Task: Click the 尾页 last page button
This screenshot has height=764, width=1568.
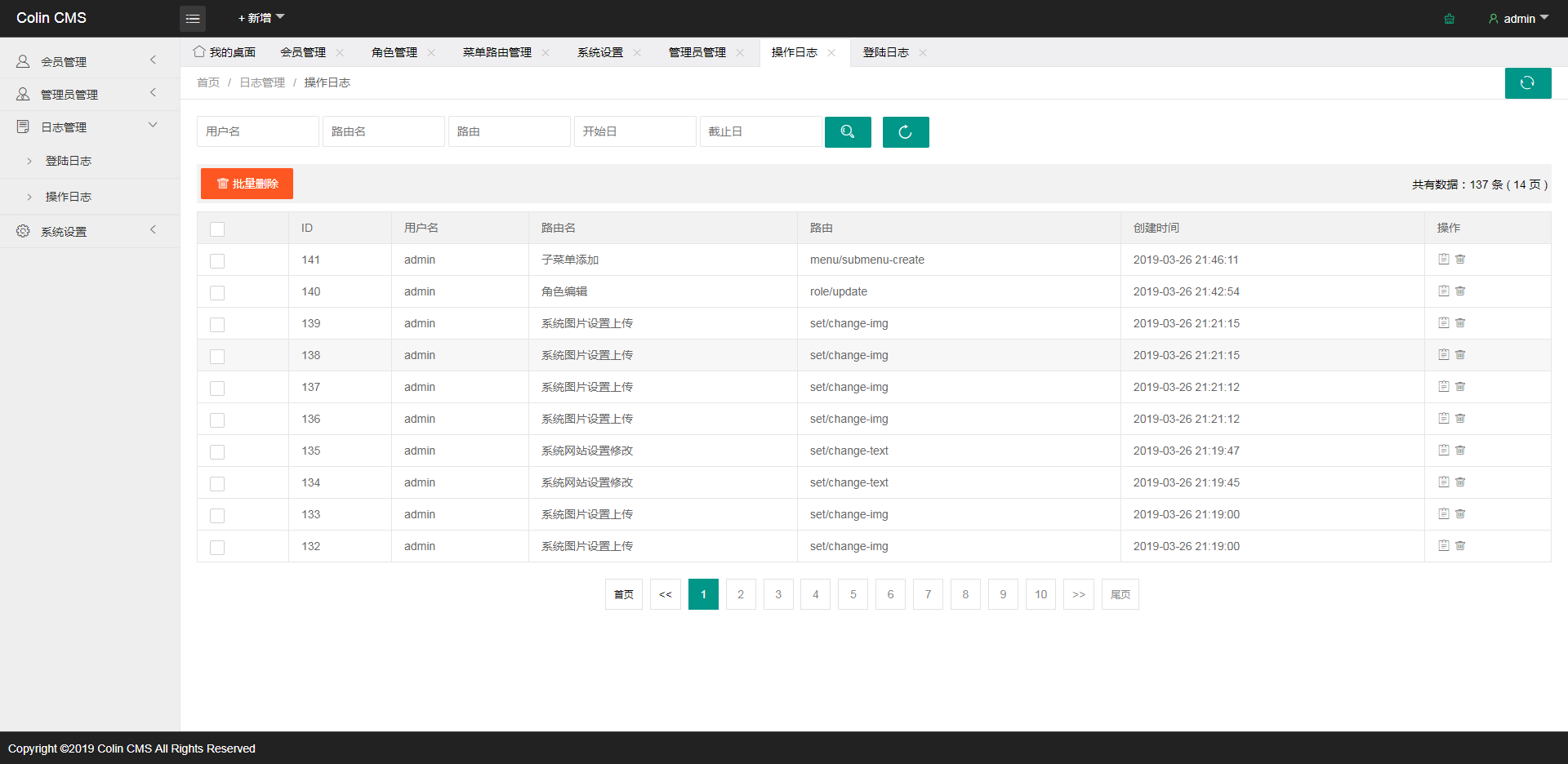Action: (1120, 594)
